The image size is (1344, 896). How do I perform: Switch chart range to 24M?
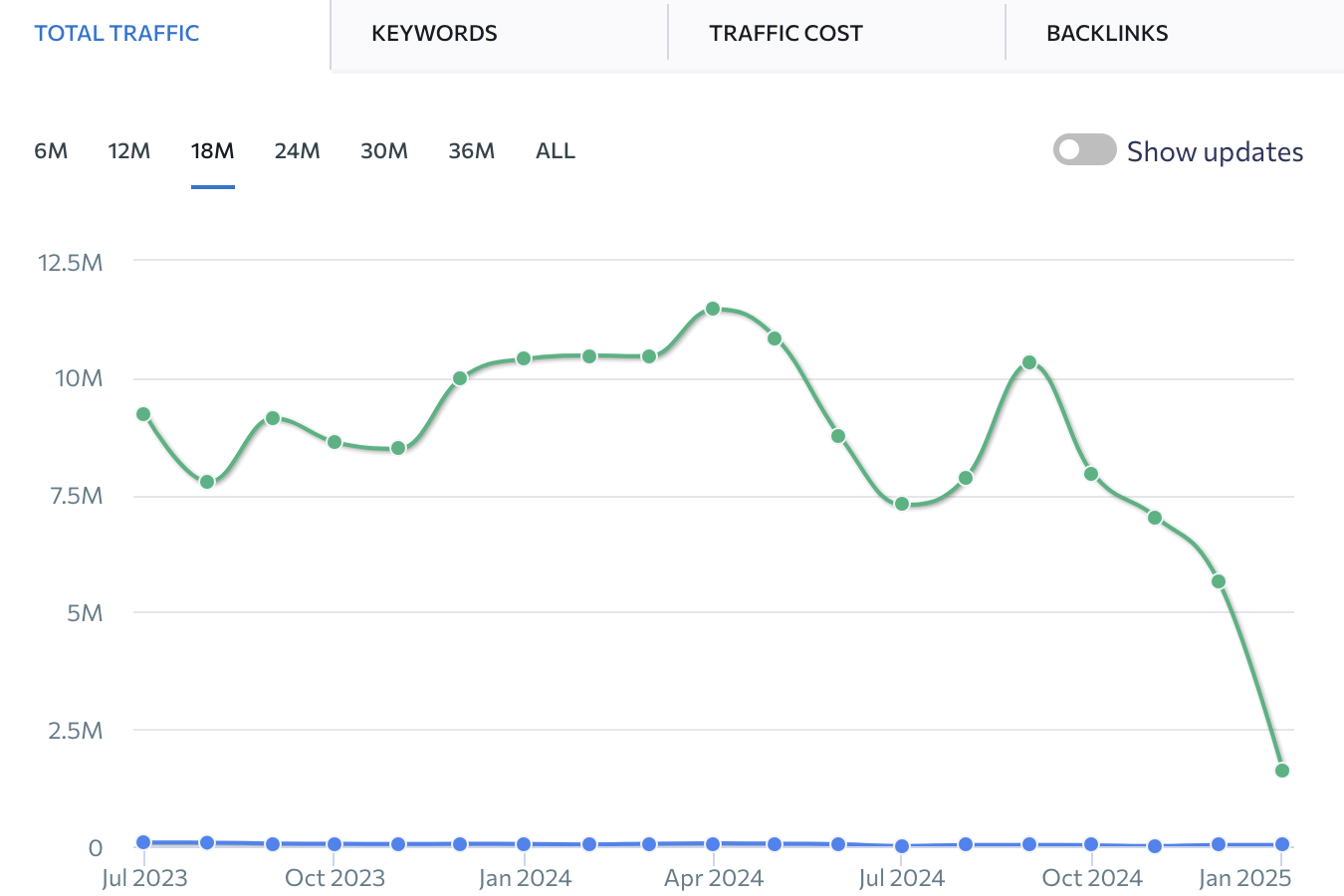coord(297,151)
